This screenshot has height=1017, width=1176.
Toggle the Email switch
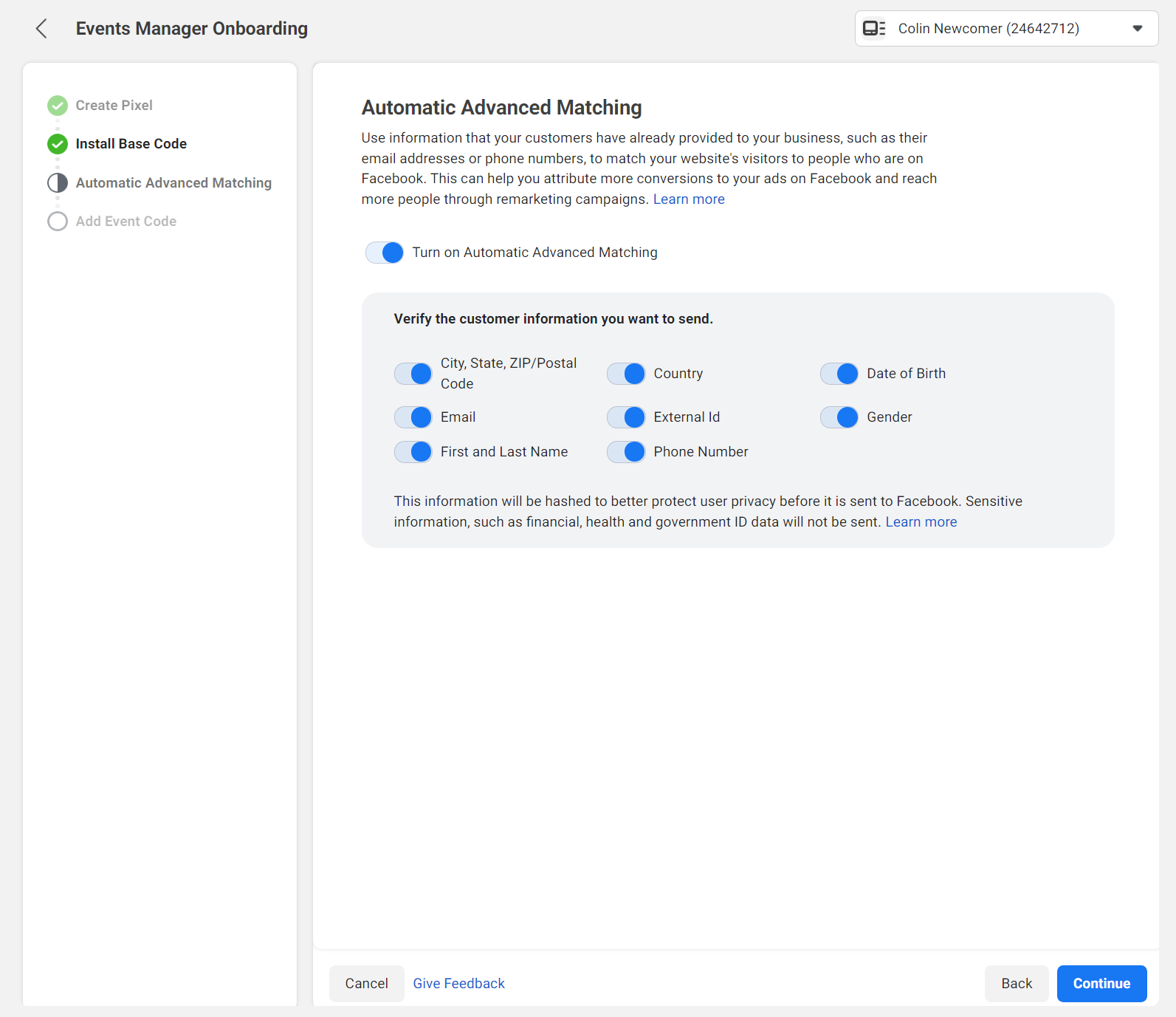[x=413, y=417]
